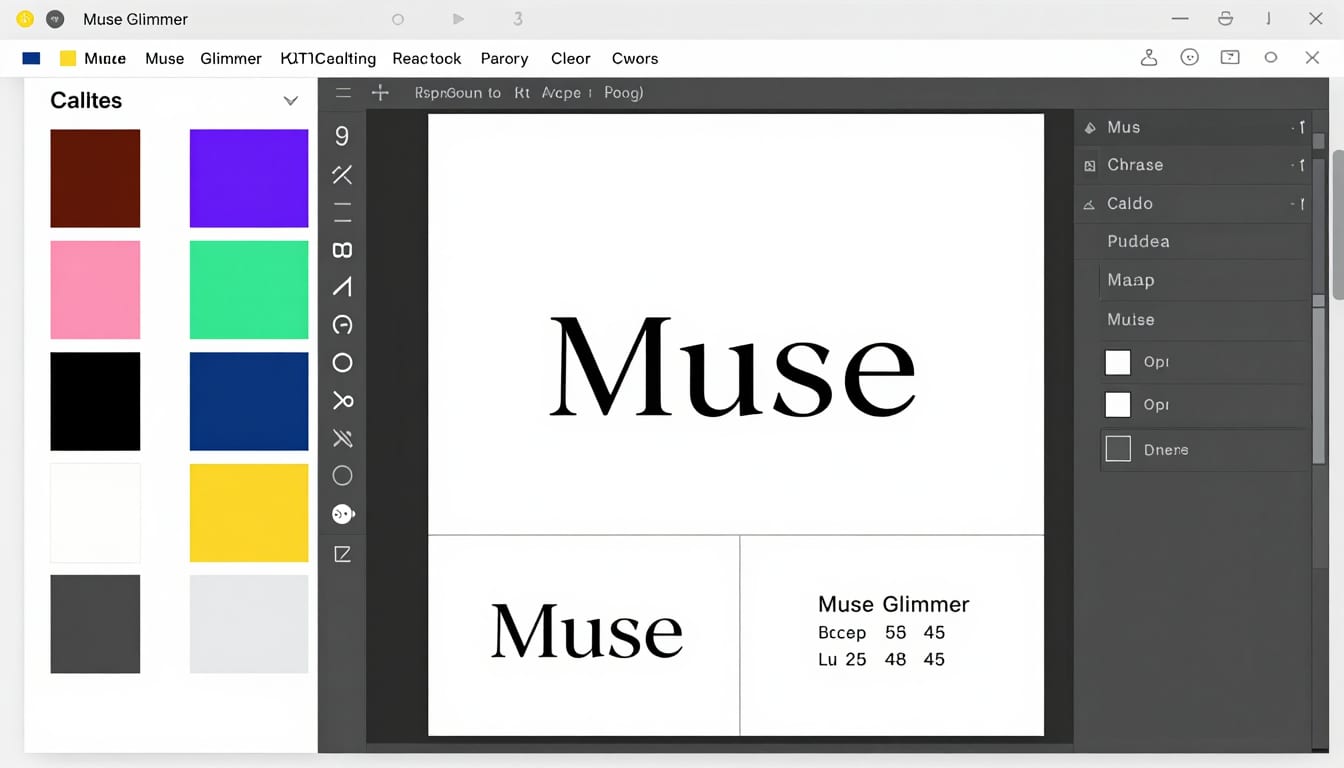
Task: Pick the white swatch in Calltes
Action: pyautogui.click(x=95, y=513)
